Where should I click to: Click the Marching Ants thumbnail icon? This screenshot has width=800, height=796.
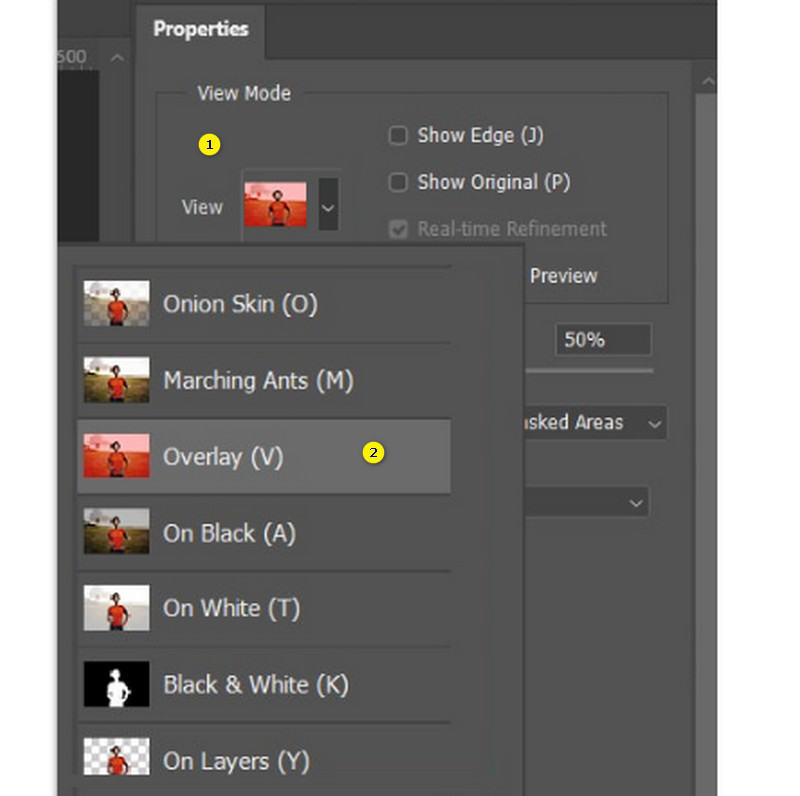click(x=116, y=380)
